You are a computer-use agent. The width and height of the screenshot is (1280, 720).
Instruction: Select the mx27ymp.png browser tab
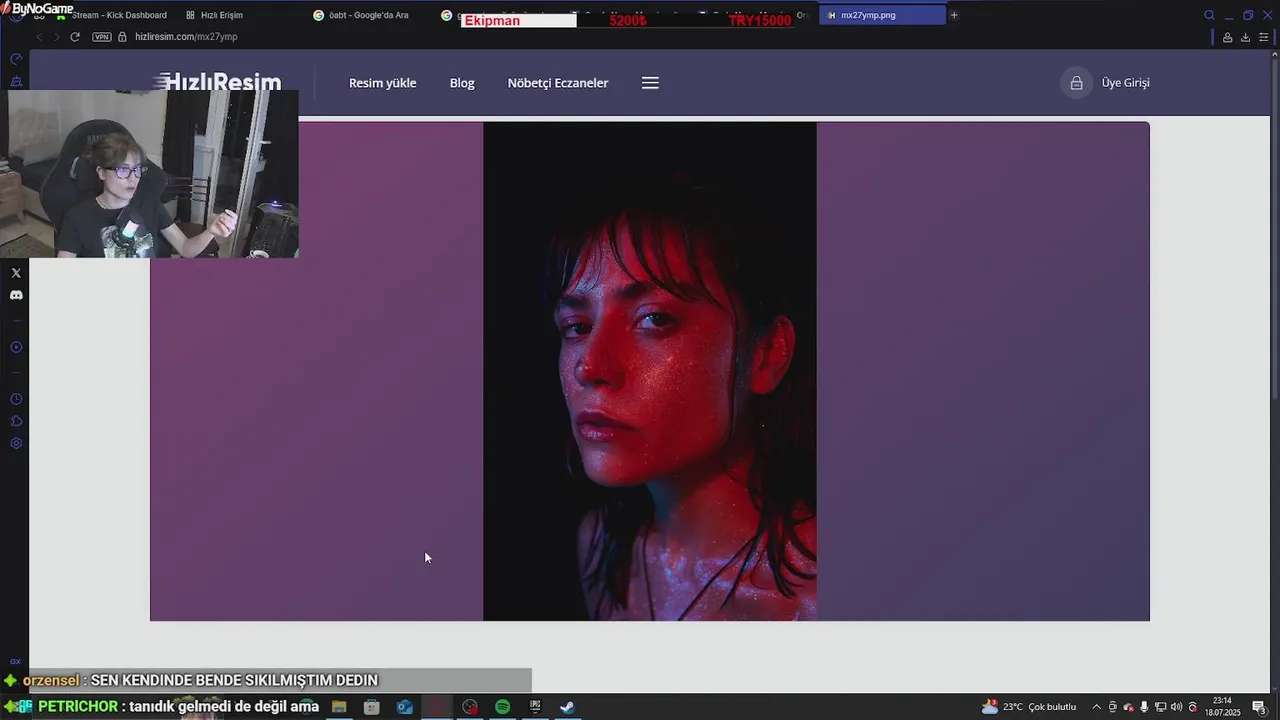point(881,15)
